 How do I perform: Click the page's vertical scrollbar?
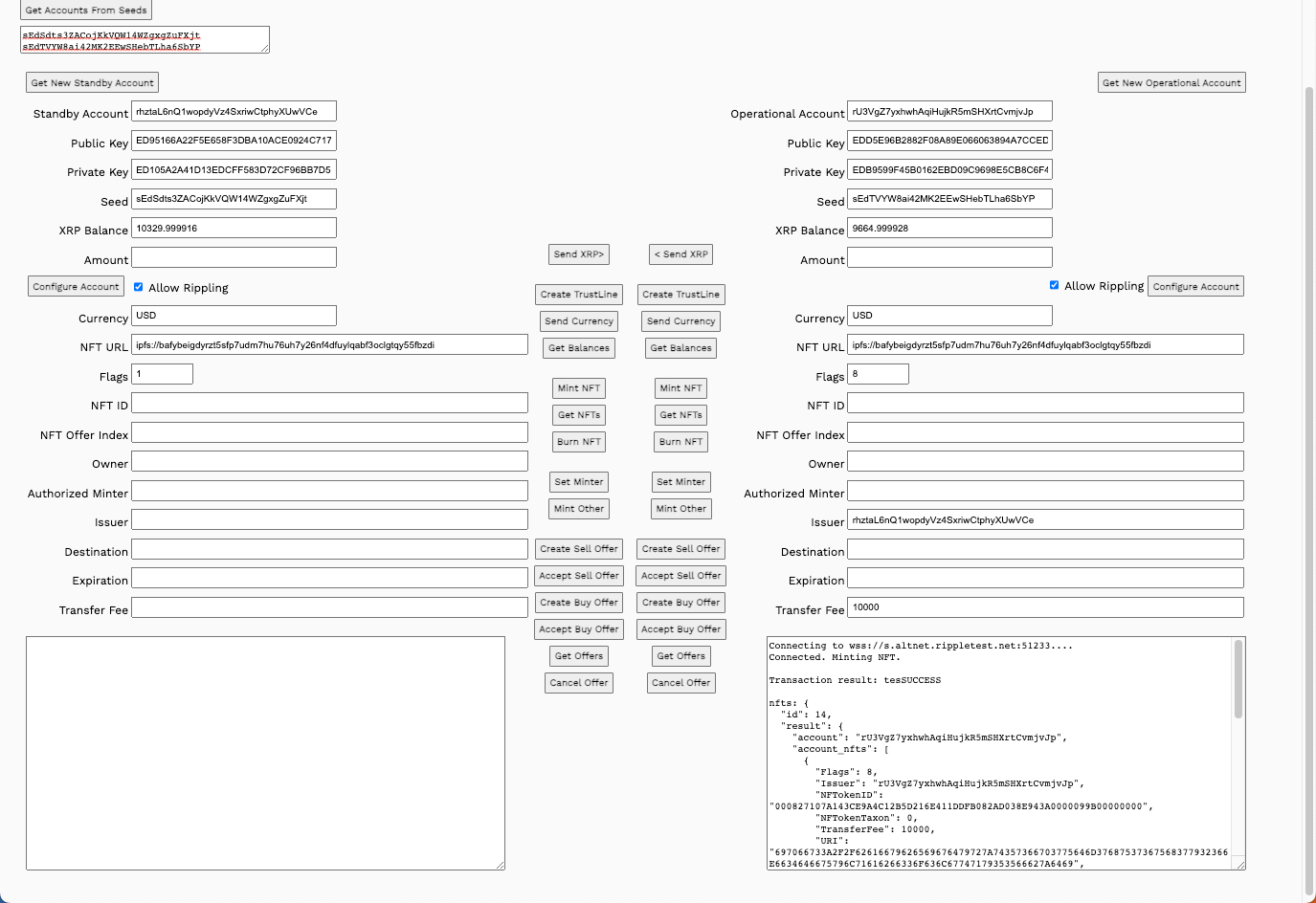1309,478
